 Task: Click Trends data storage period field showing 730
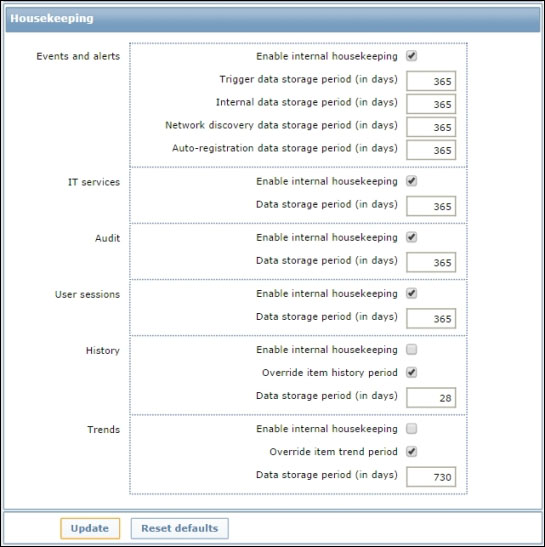[431, 477]
